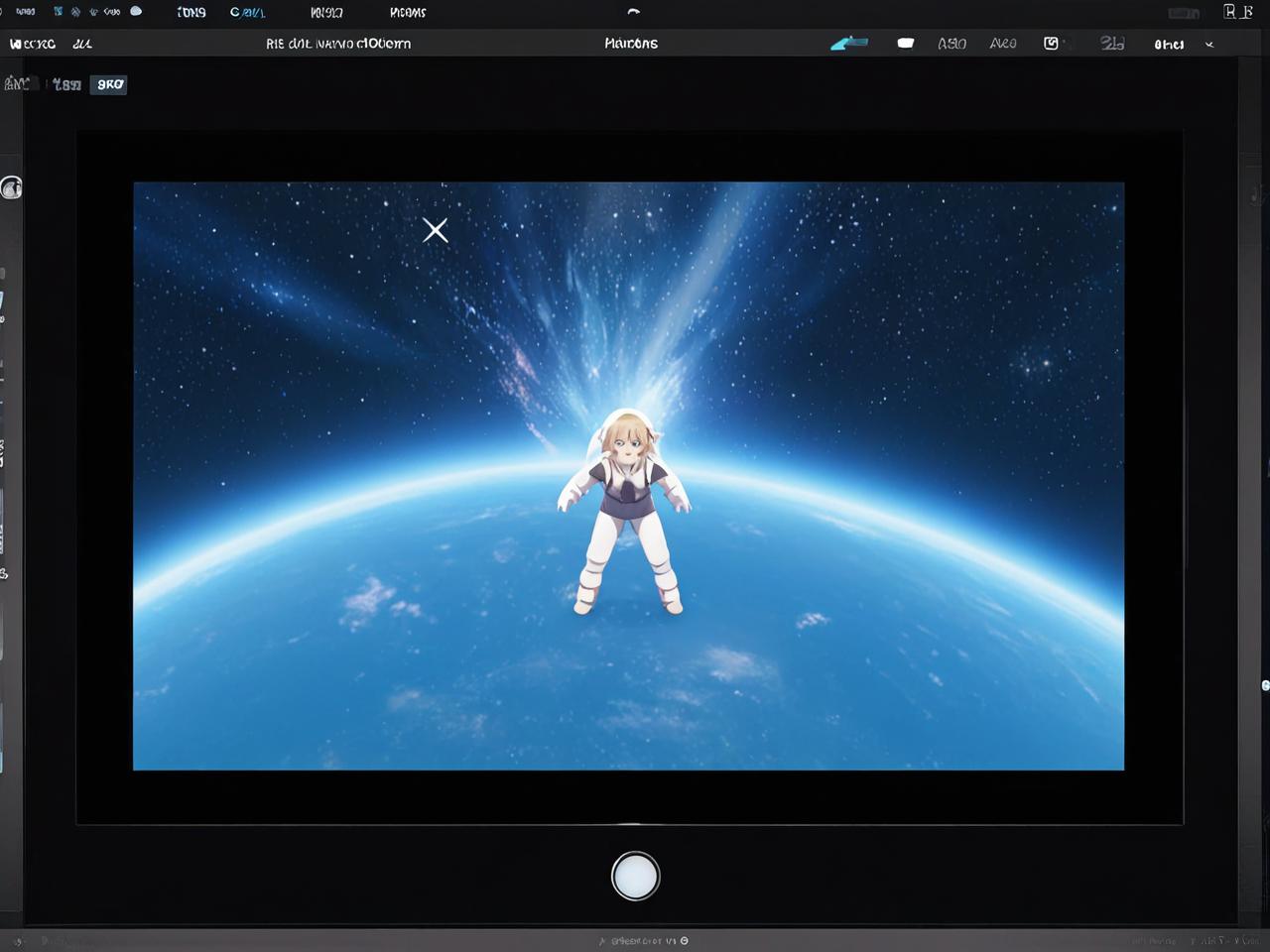The width and height of the screenshot is (1270, 952).
Task: Click the status text in the bottom bar
Action: point(643,940)
